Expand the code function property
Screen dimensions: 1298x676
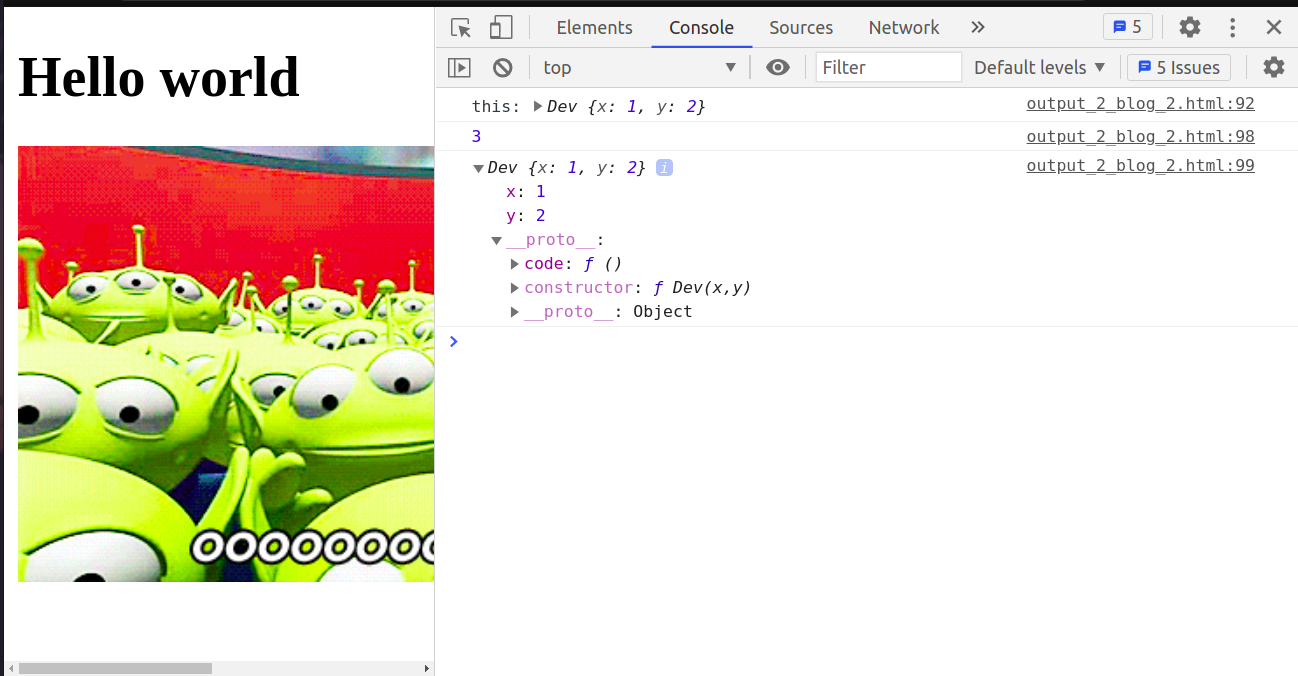(x=515, y=264)
